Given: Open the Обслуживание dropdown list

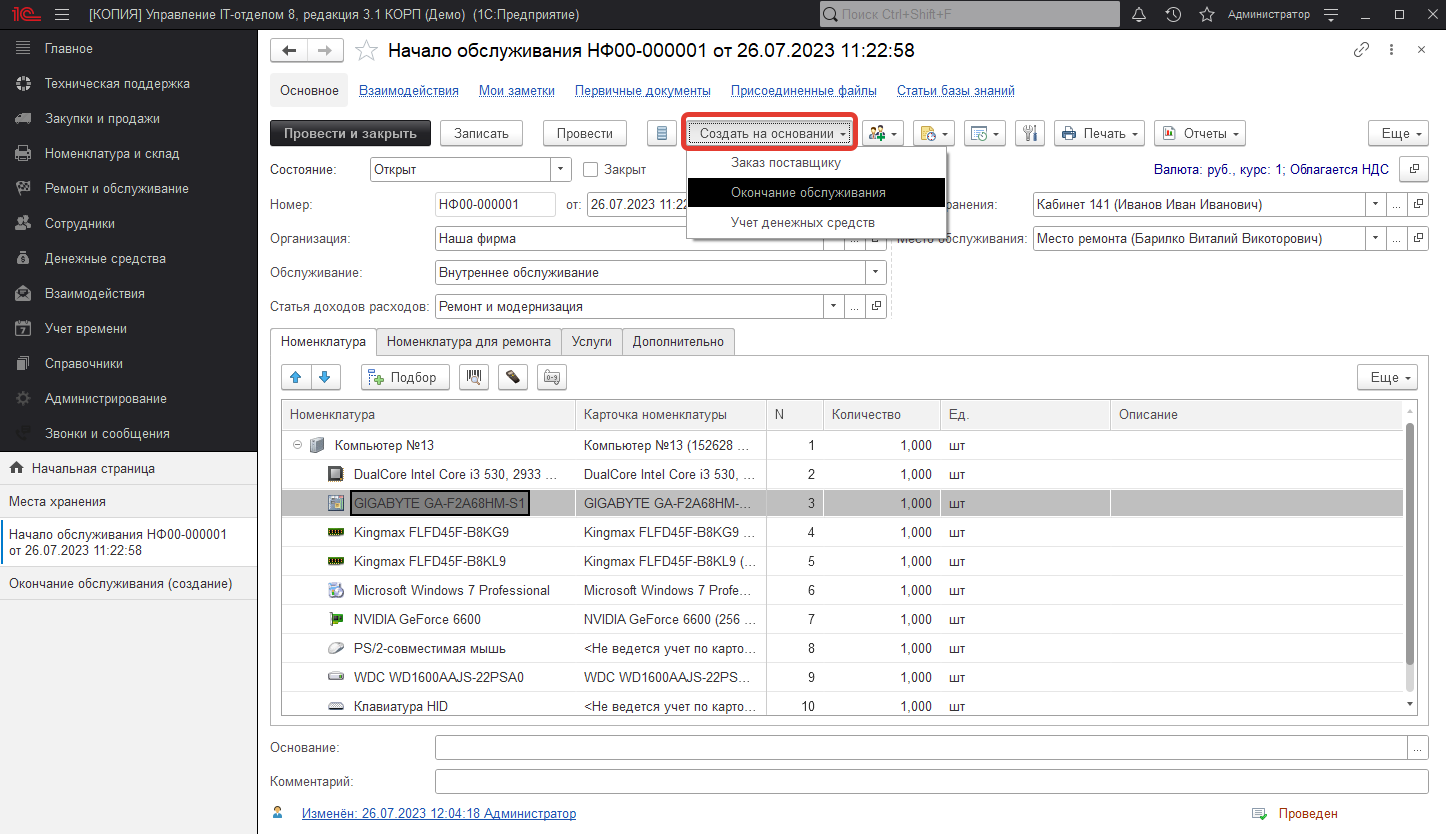Looking at the screenshot, I should pyautogui.click(x=876, y=272).
